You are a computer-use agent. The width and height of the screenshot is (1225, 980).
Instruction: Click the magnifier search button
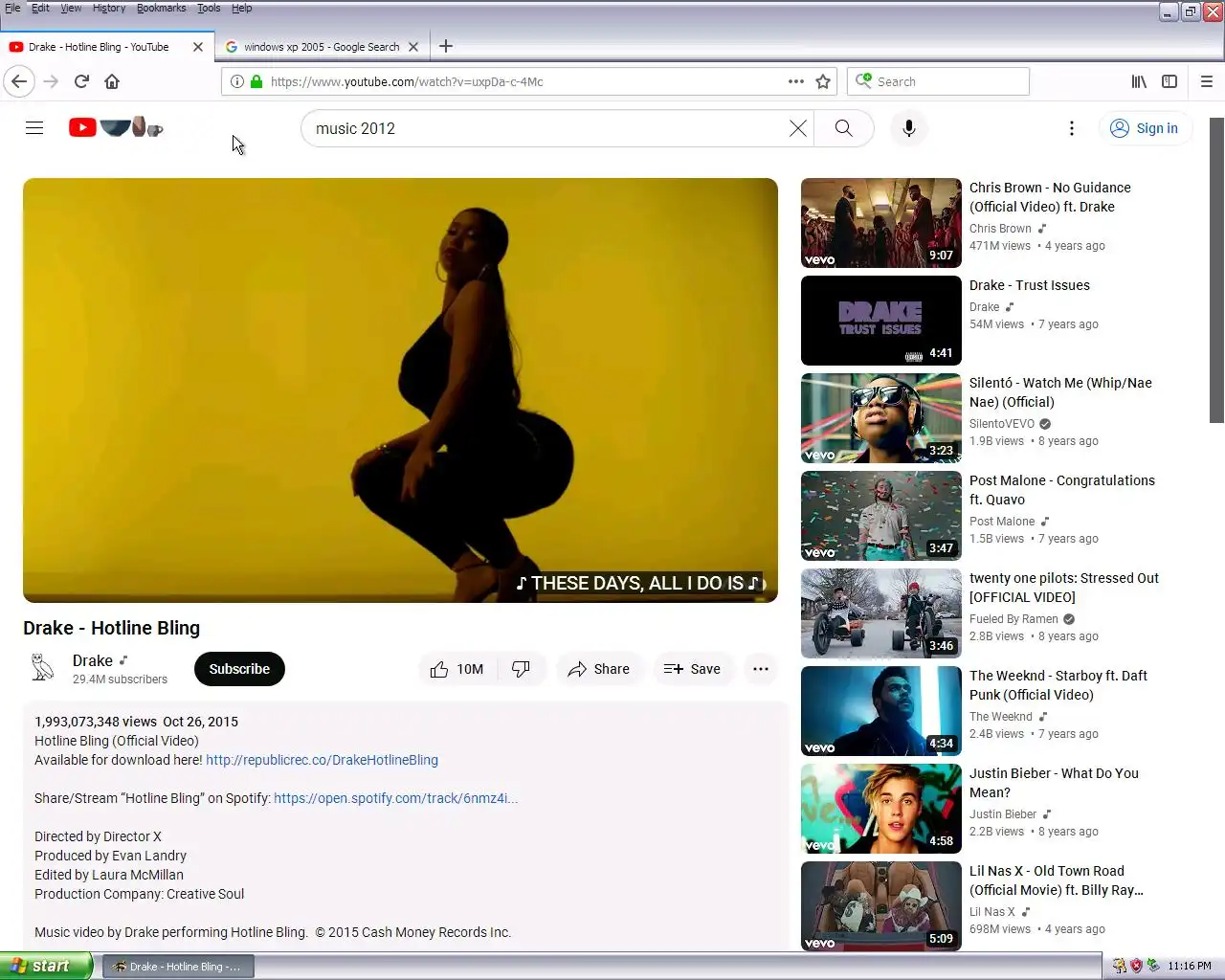click(843, 128)
